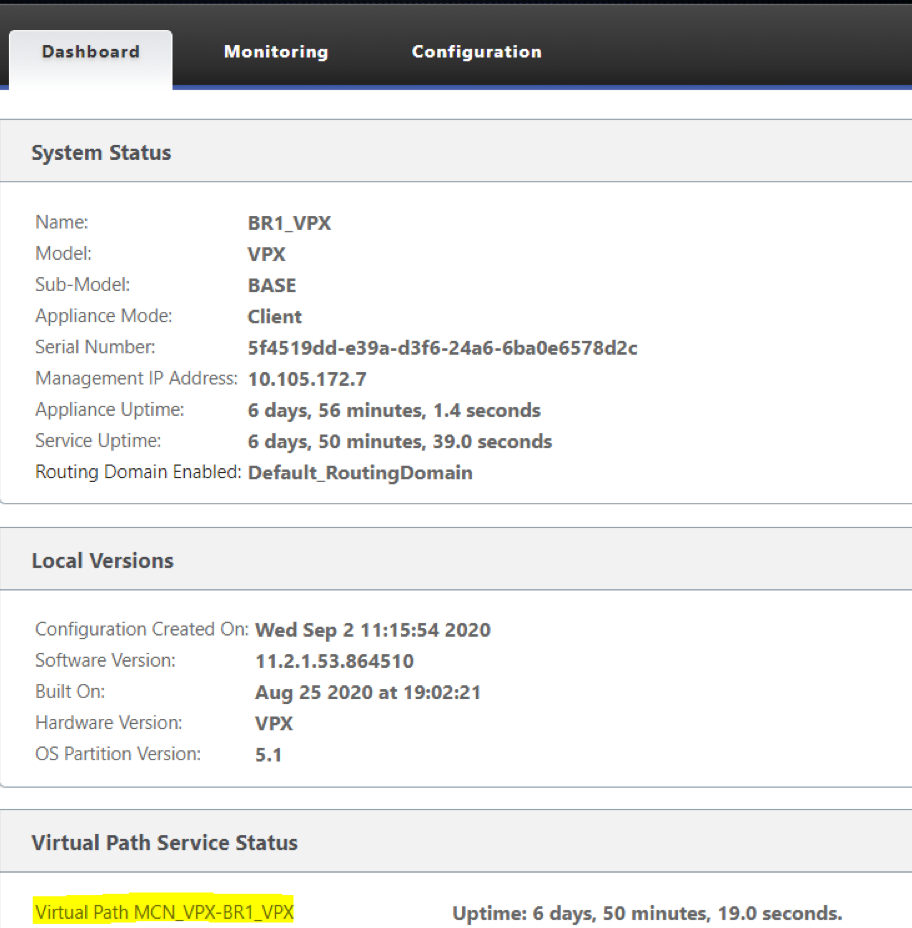This screenshot has height=928, width=912.
Task: Click the Appliance Mode value Client
Action: point(275,317)
